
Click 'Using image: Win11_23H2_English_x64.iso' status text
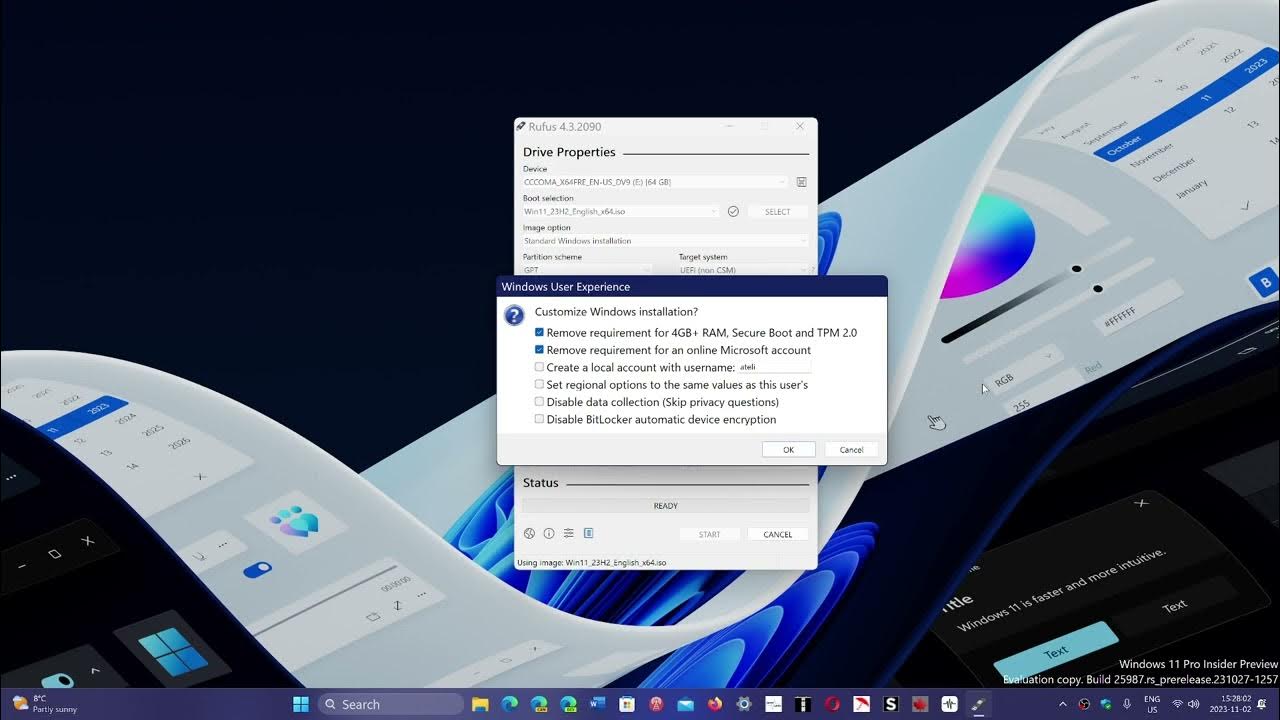click(592, 563)
